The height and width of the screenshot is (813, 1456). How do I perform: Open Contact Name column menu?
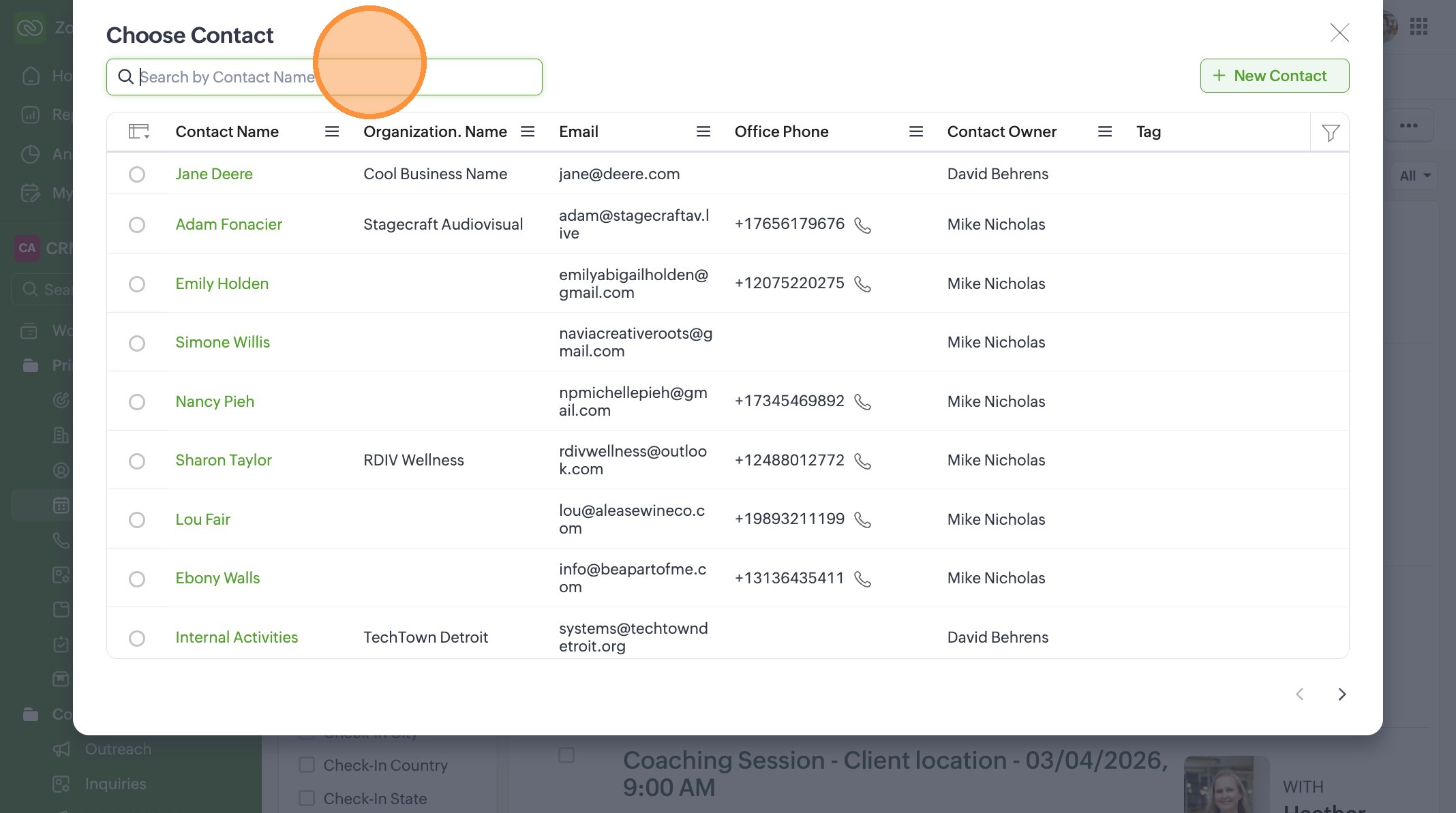pyautogui.click(x=332, y=132)
